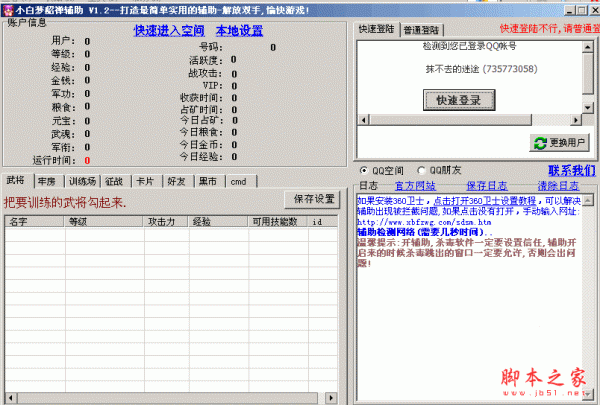Click general table scroll left arrow

tap(10, 398)
